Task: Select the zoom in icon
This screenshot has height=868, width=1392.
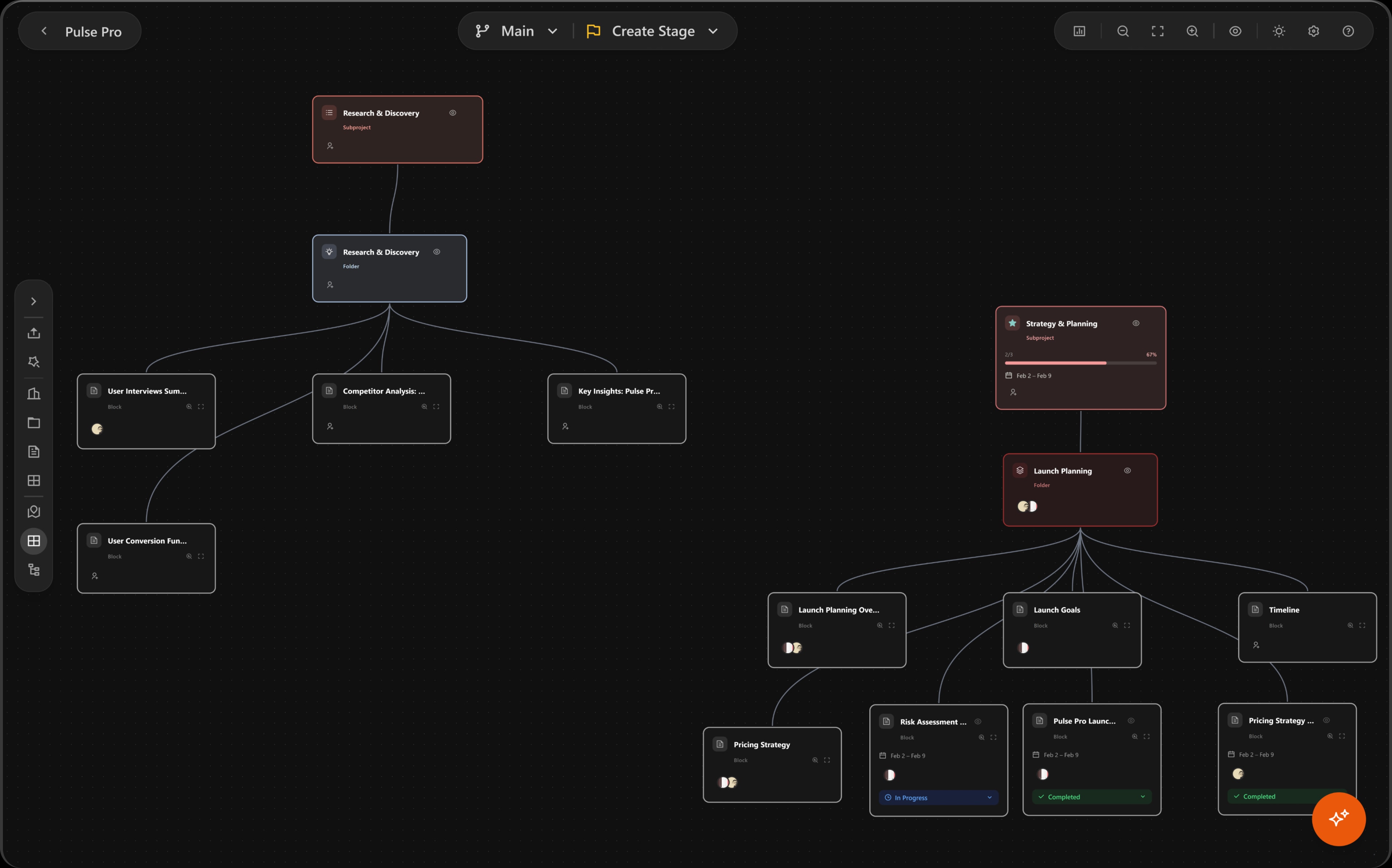Action: point(1192,31)
